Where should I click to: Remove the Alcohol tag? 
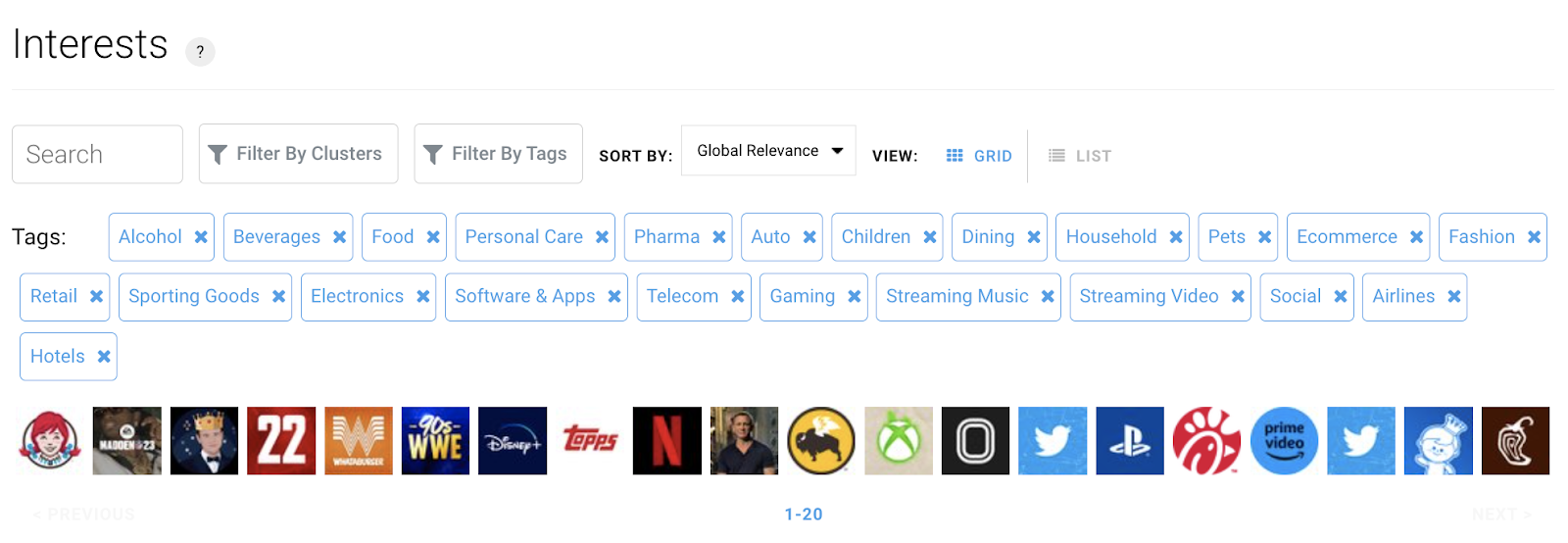point(201,237)
